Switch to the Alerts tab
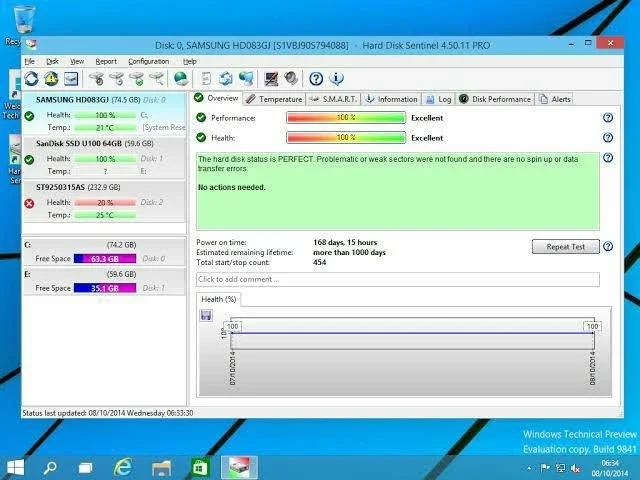 tap(554, 99)
